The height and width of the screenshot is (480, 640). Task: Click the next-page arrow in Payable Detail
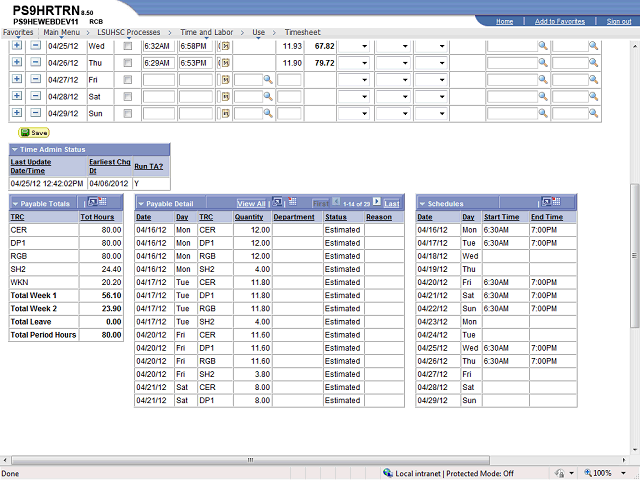click(376, 203)
